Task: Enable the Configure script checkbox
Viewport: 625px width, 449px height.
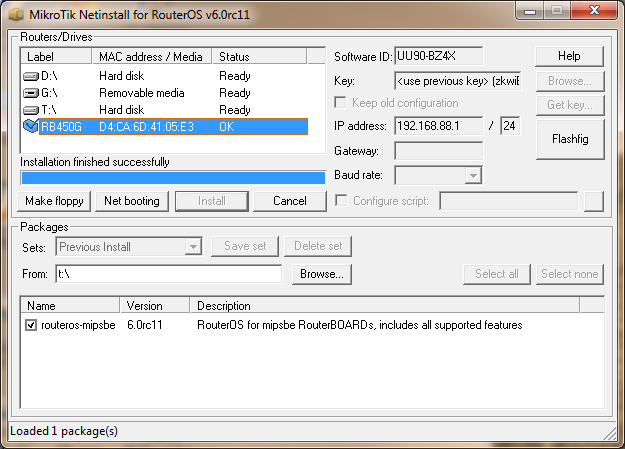Action: point(341,200)
